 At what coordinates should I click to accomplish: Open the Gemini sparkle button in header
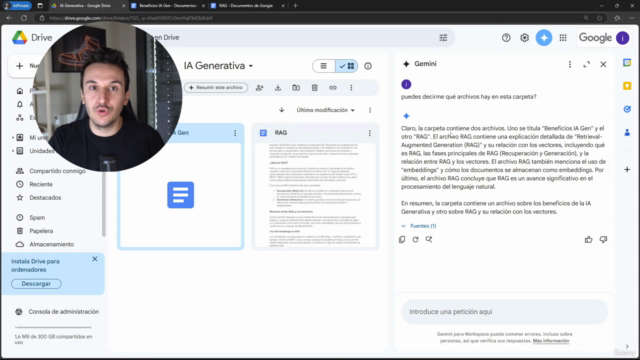coord(544,38)
